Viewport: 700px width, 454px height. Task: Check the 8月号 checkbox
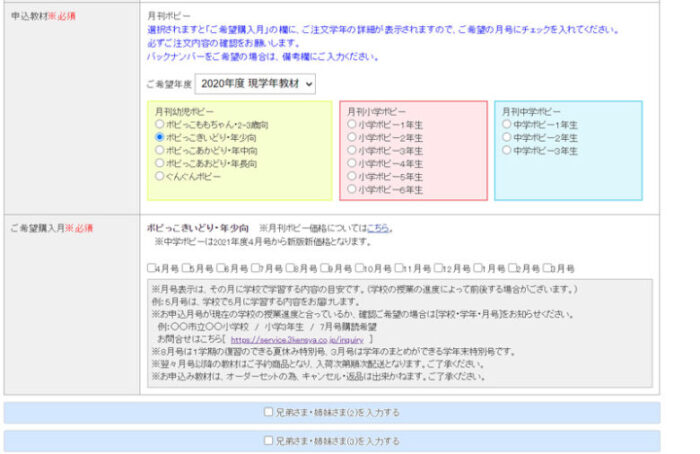click(290, 268)
